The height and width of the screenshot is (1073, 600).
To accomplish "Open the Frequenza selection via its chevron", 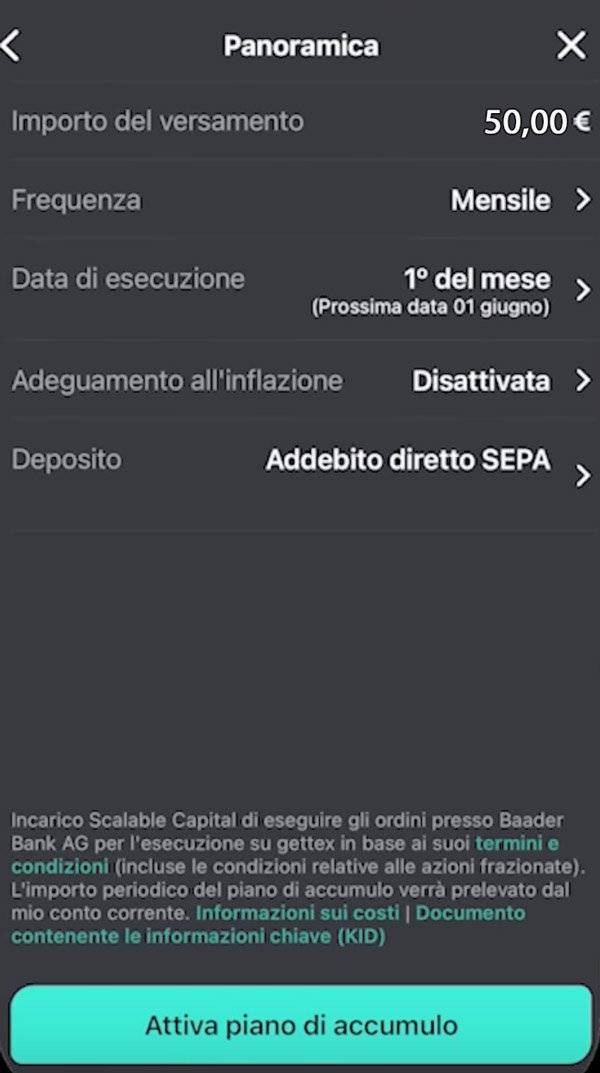I will pos(583,200).
